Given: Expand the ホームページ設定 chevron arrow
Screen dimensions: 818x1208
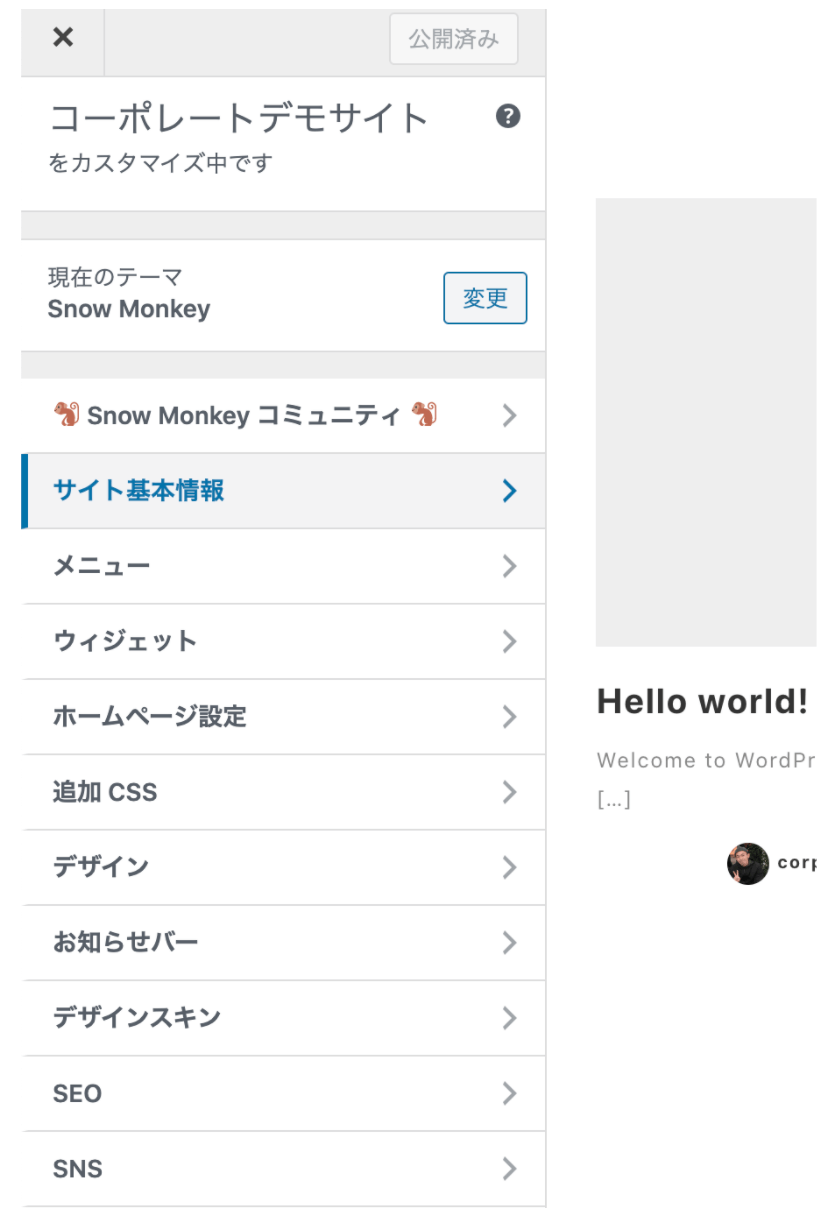Looking at the screenshot, I should (509, 717).
